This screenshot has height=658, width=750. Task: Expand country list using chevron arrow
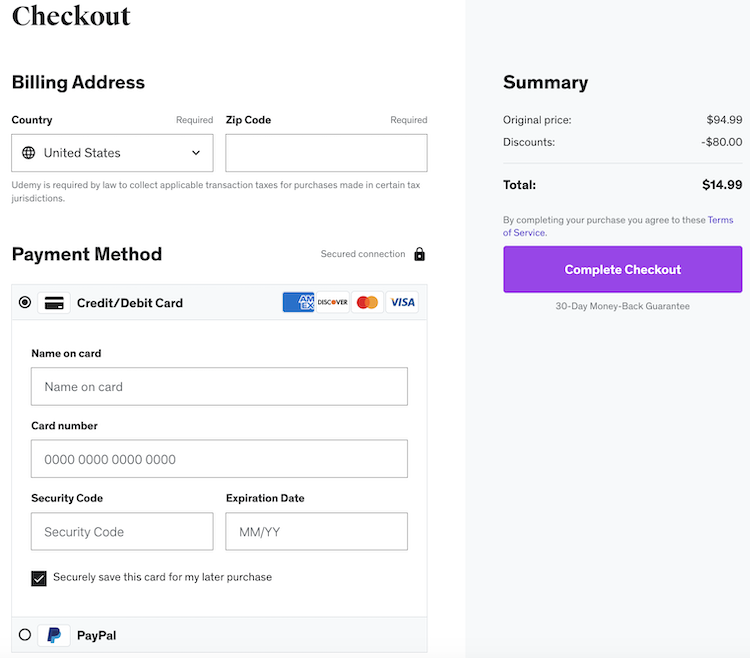tap(196, 153)
